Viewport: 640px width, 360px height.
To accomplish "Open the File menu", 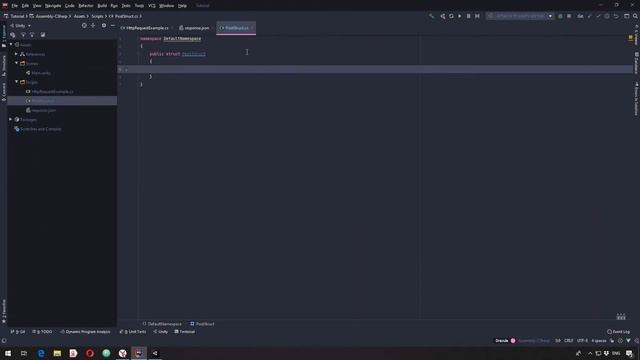I will [x=15, y=6].
